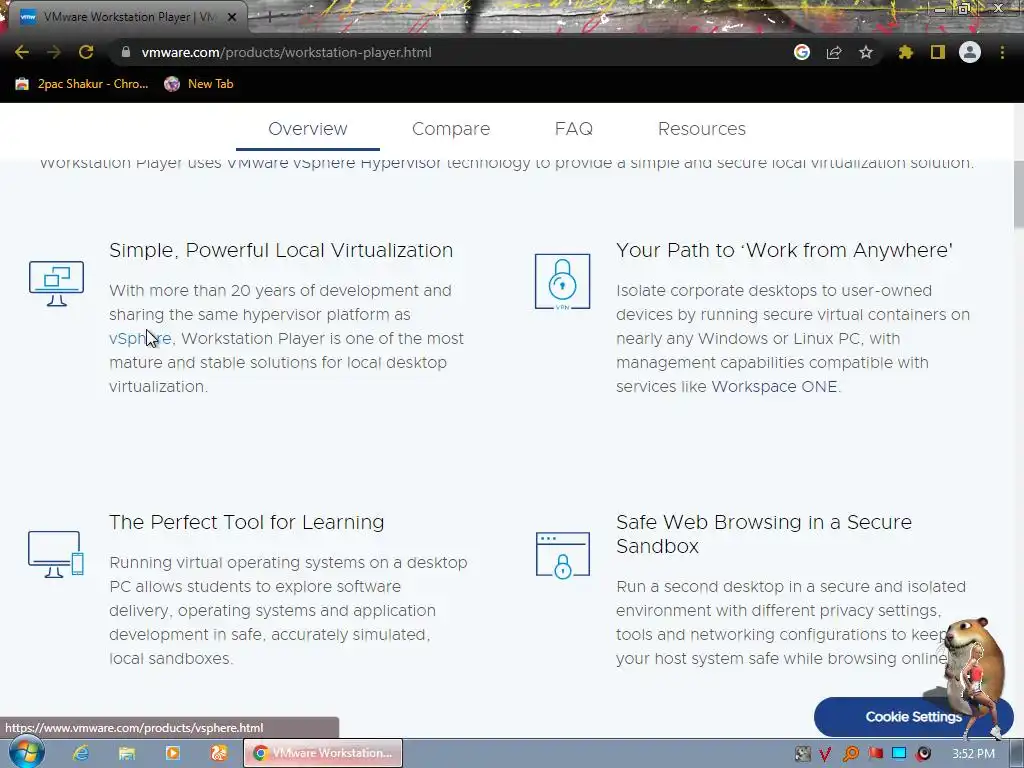
Task: Click the padlock site security icon
Action: click(x=126, y=52)
